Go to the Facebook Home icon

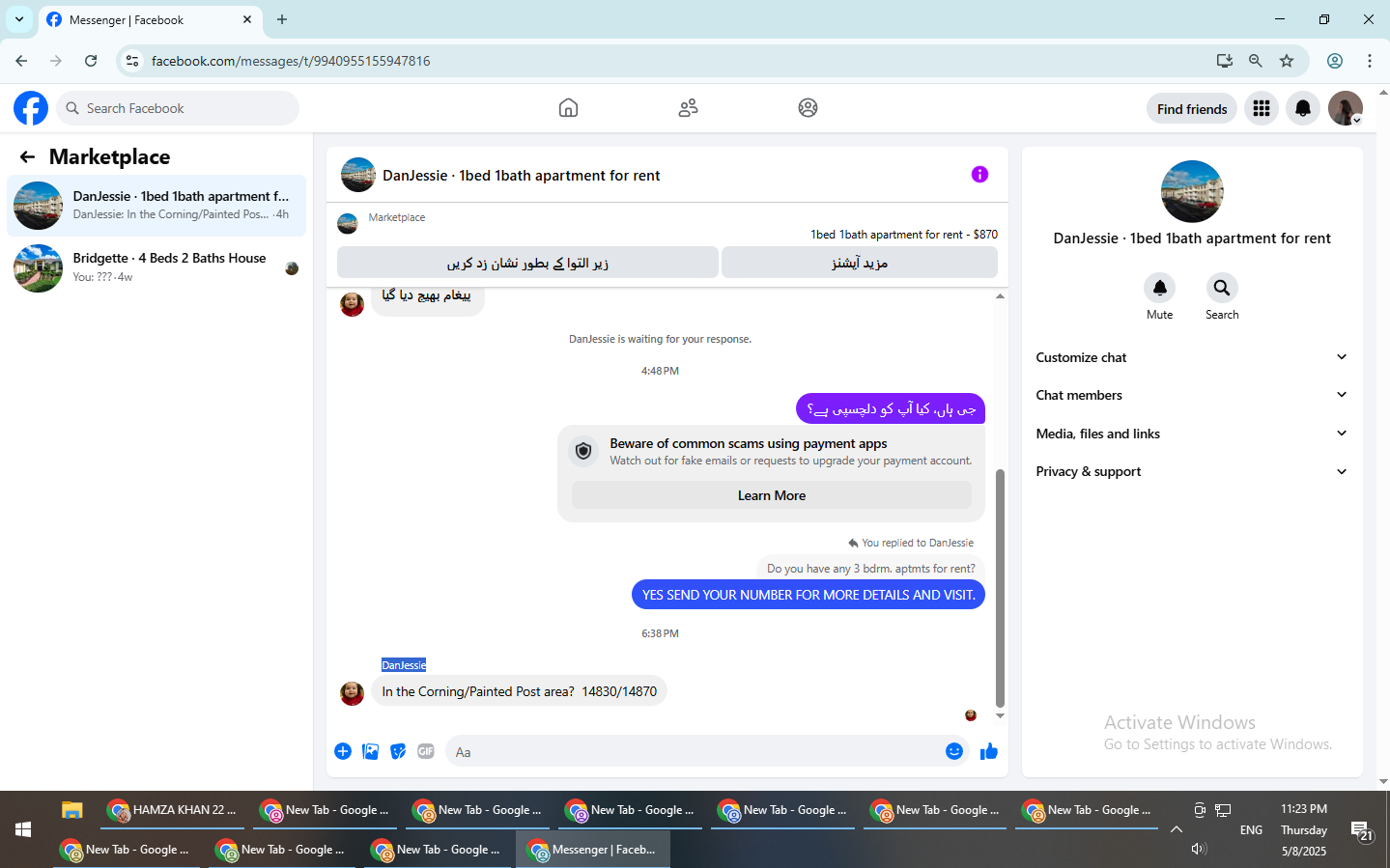click(x=568, y=108)
